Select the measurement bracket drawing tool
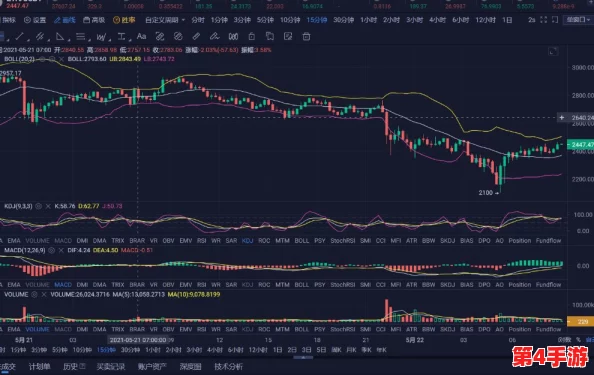Viewport: 594px width, 375px height. pyautogui.click(x=121, y=36)
